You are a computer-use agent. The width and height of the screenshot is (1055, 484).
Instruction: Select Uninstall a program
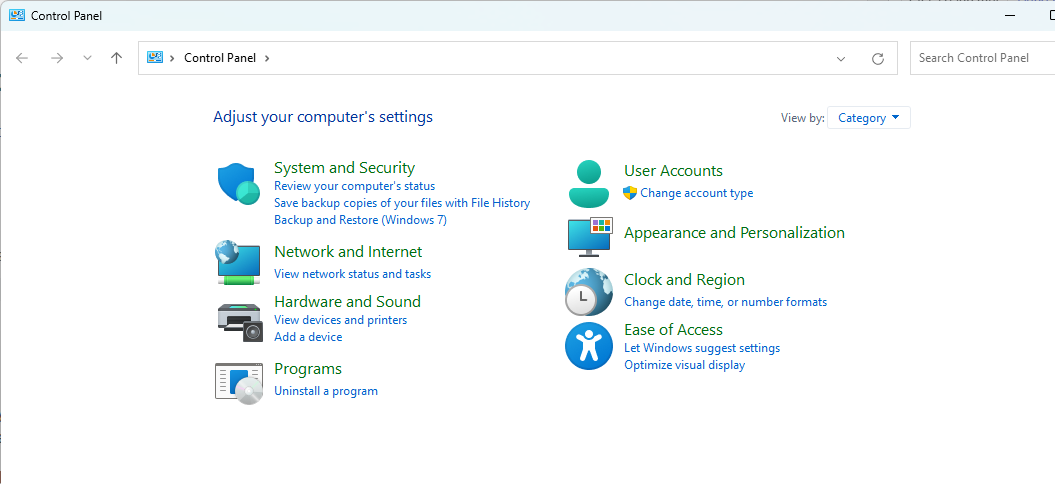tap(326, 391)
